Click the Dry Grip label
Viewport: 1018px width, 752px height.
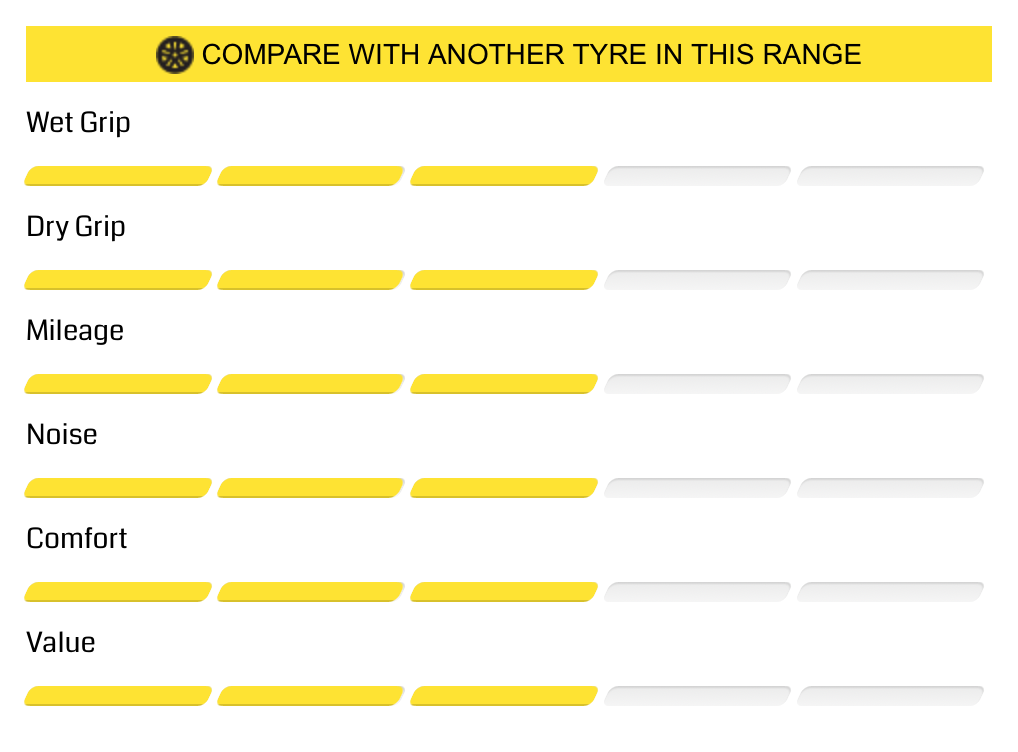(x=75, y=227)
